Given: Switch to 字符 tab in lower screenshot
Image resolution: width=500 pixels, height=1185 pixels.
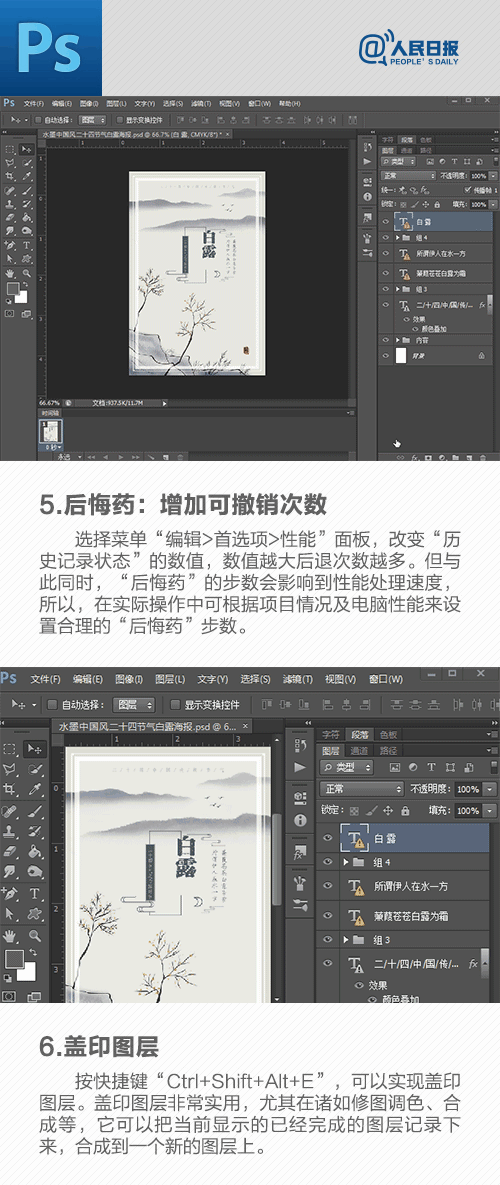Looking at the screenshot, I should (330, 734).
